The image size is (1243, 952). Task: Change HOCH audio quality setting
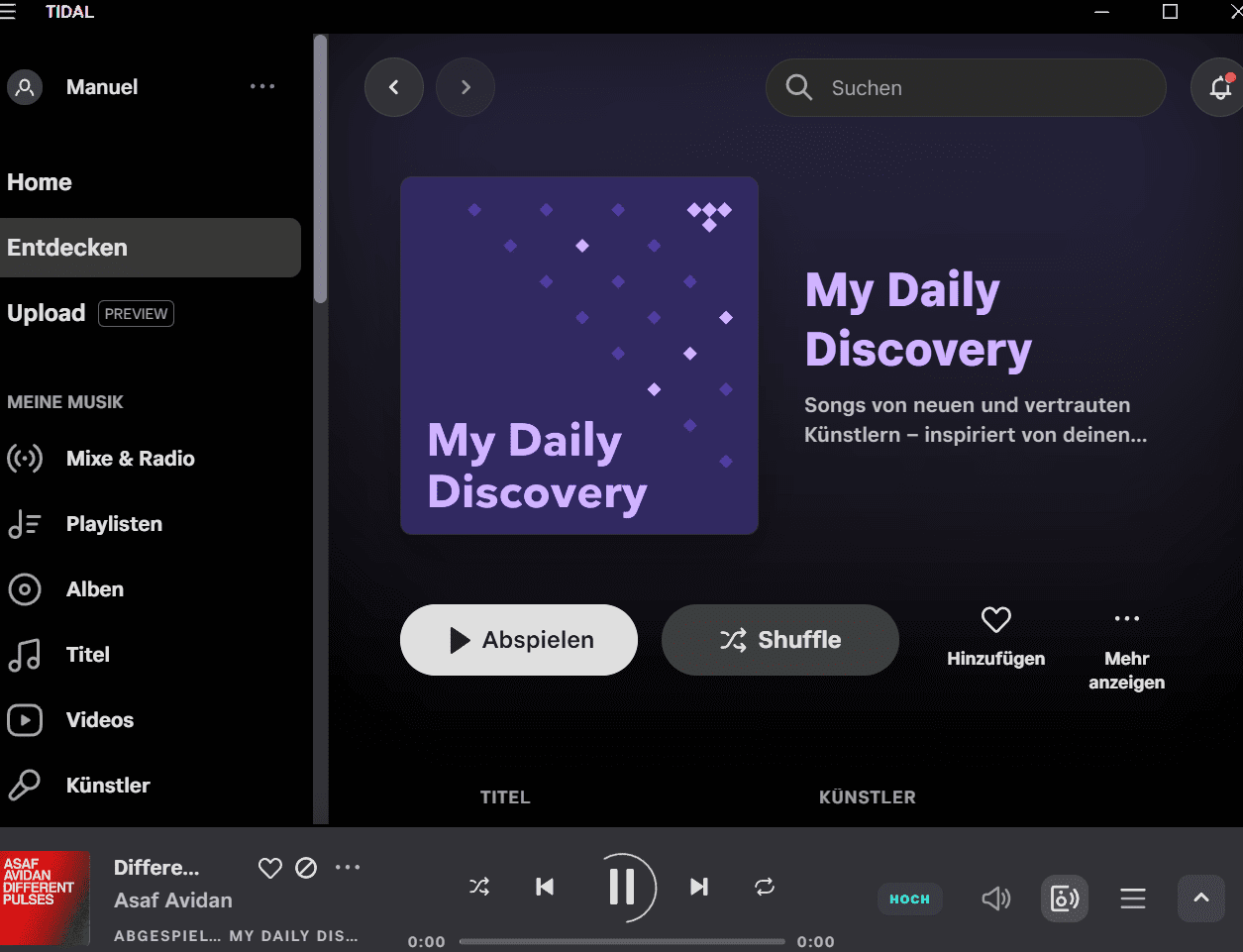(x=910, y=899)
